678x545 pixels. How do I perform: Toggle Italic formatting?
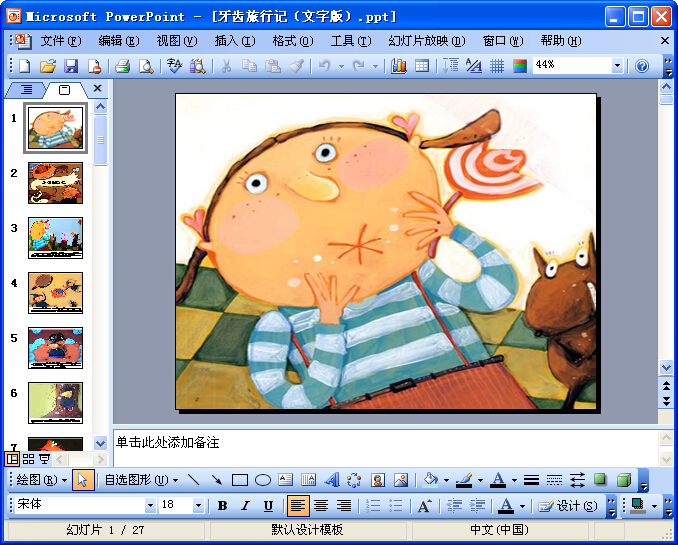tap(245, 505)
